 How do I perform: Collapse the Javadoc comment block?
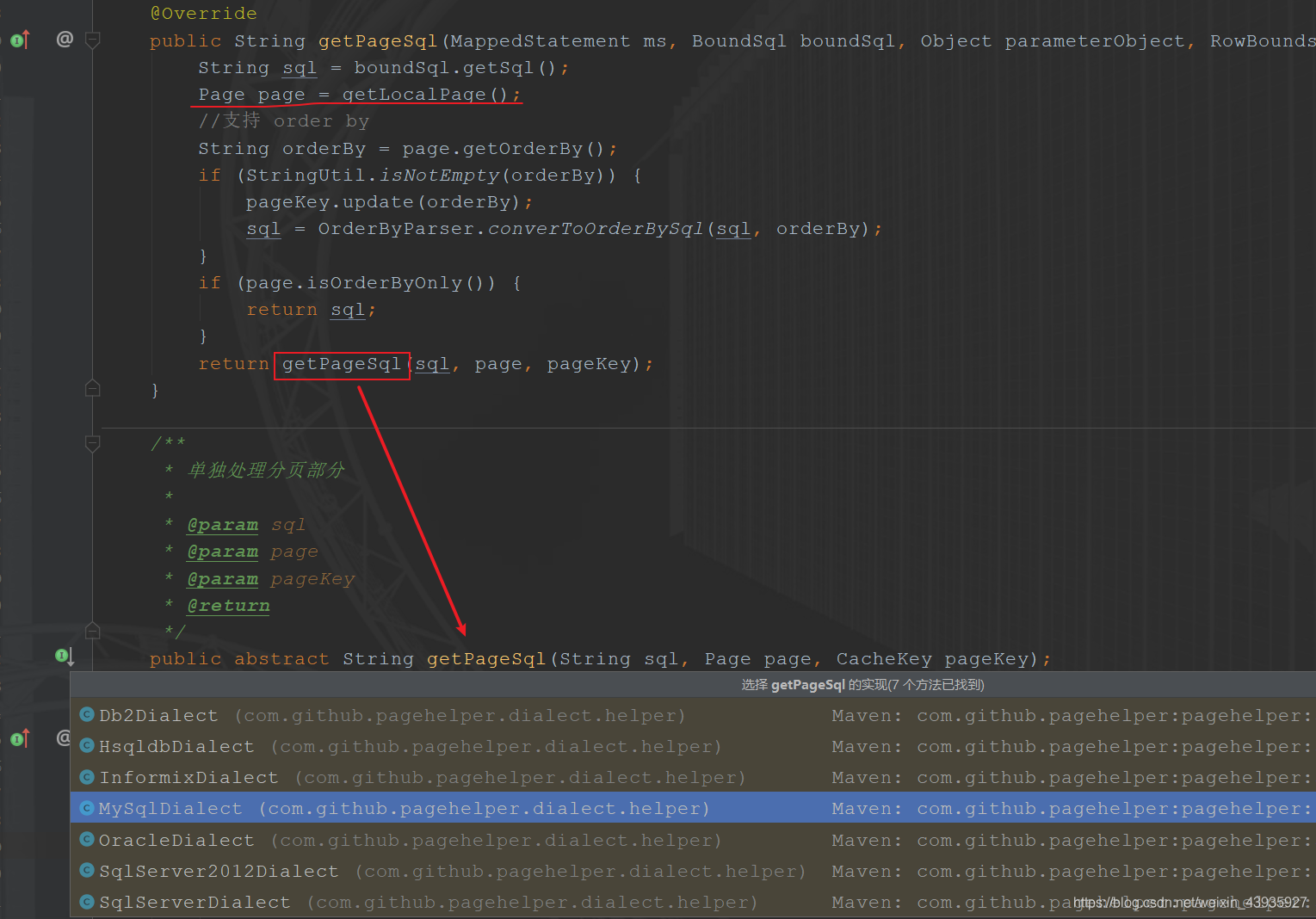coord(93,443)
